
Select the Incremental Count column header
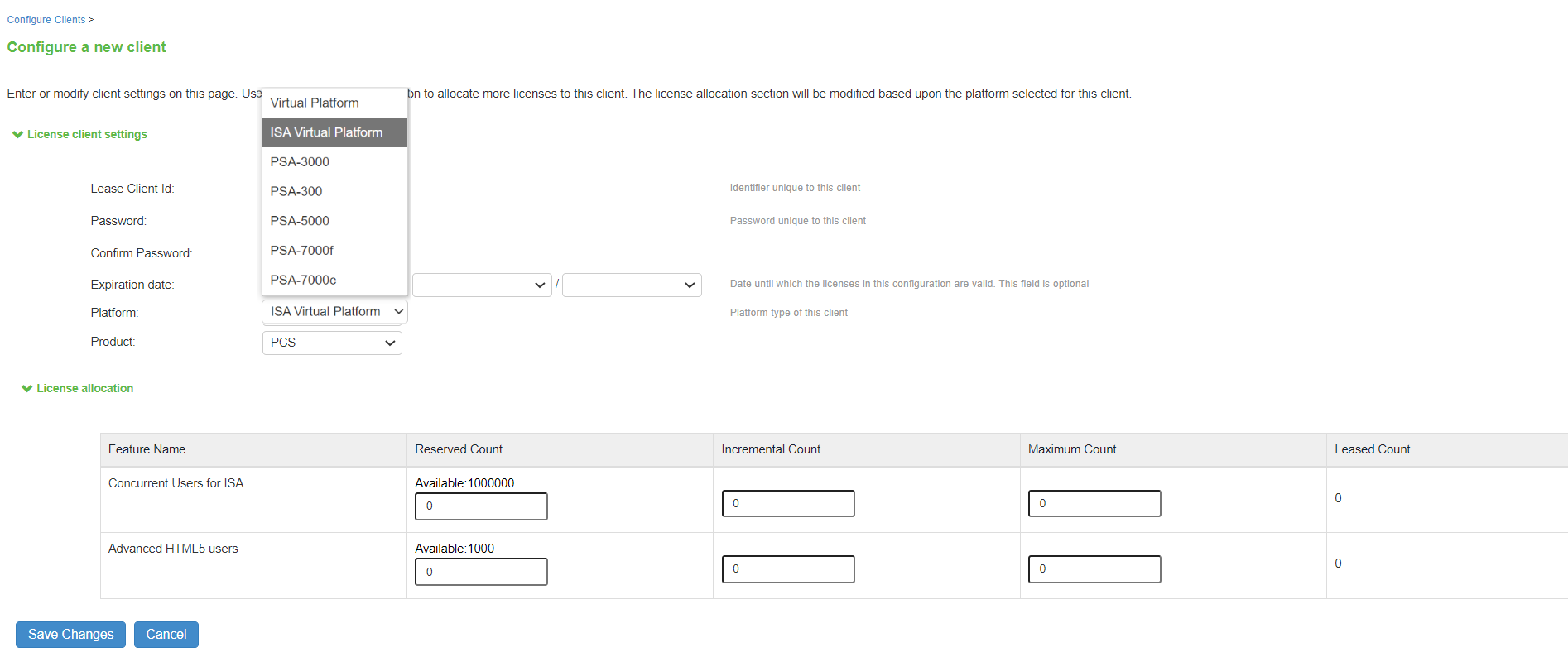click(867, 449)
